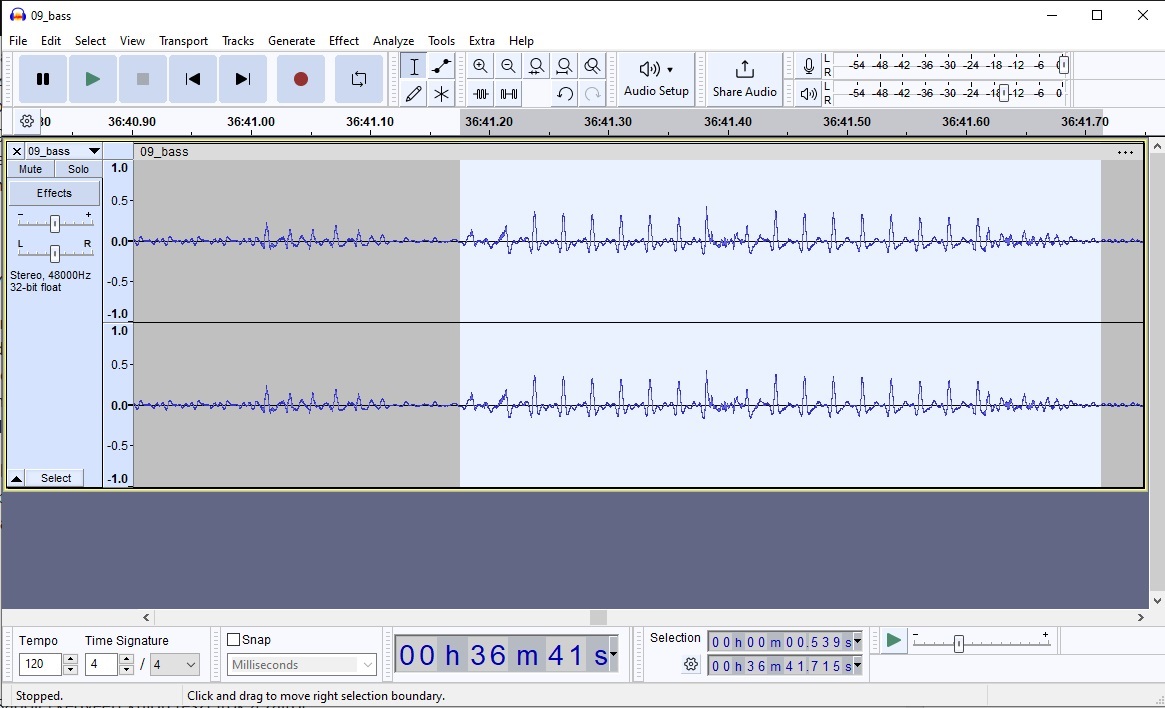The height and width of the screenshot is (708, 1165).
Task: Increase or decrease tempo with the stepper
Action: click(71, 664)
